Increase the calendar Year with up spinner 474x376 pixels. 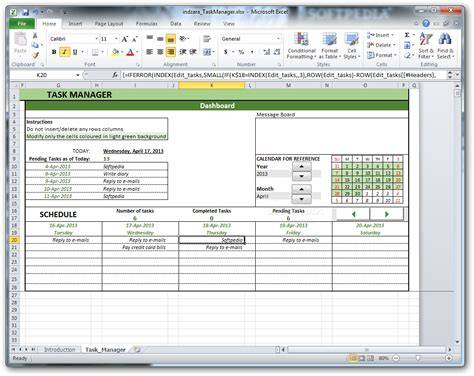pos(301,166)
